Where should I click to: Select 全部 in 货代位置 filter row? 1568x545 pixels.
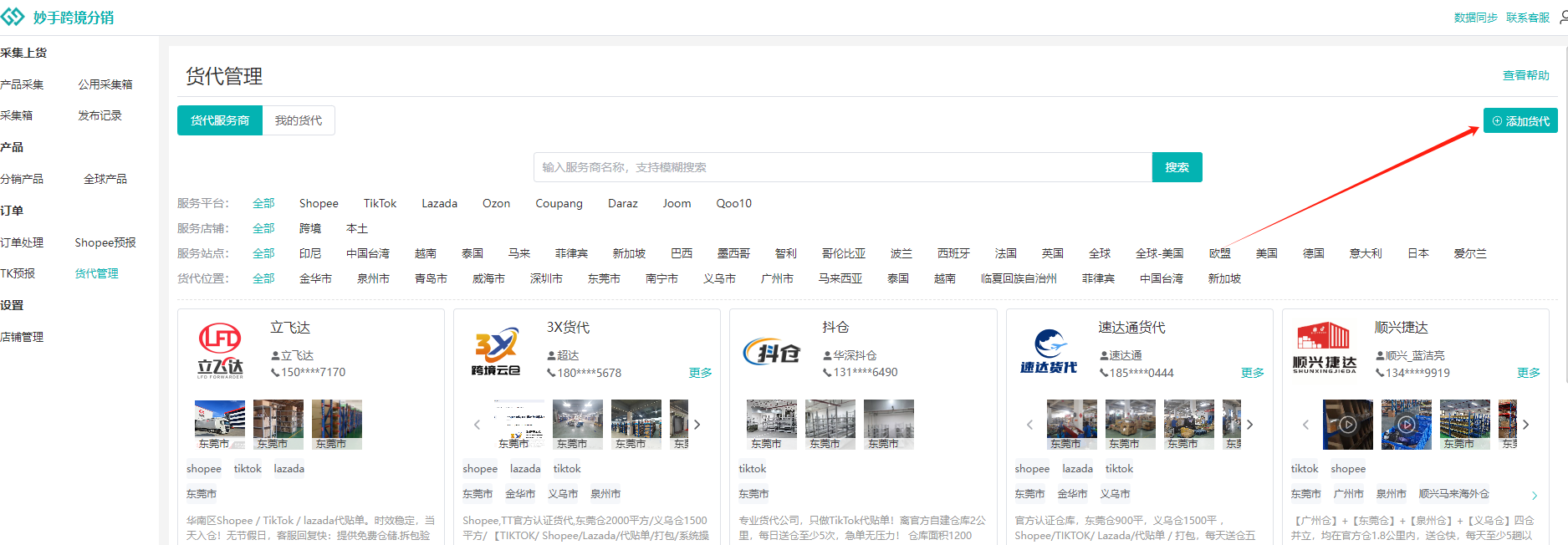tap(263, 278)
